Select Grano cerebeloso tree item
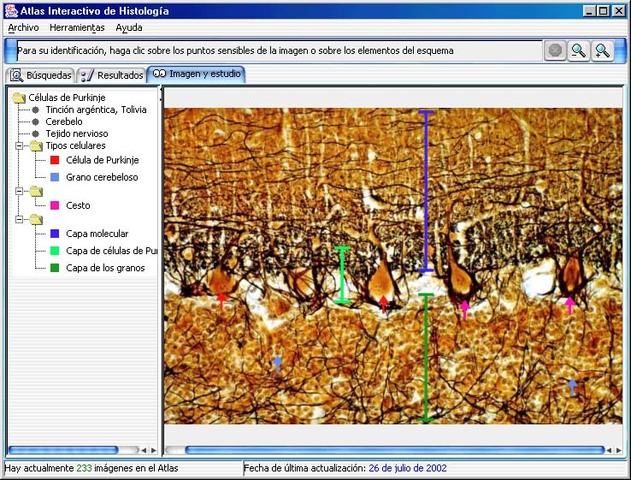The image size is (631, 480). click(102, 177)
